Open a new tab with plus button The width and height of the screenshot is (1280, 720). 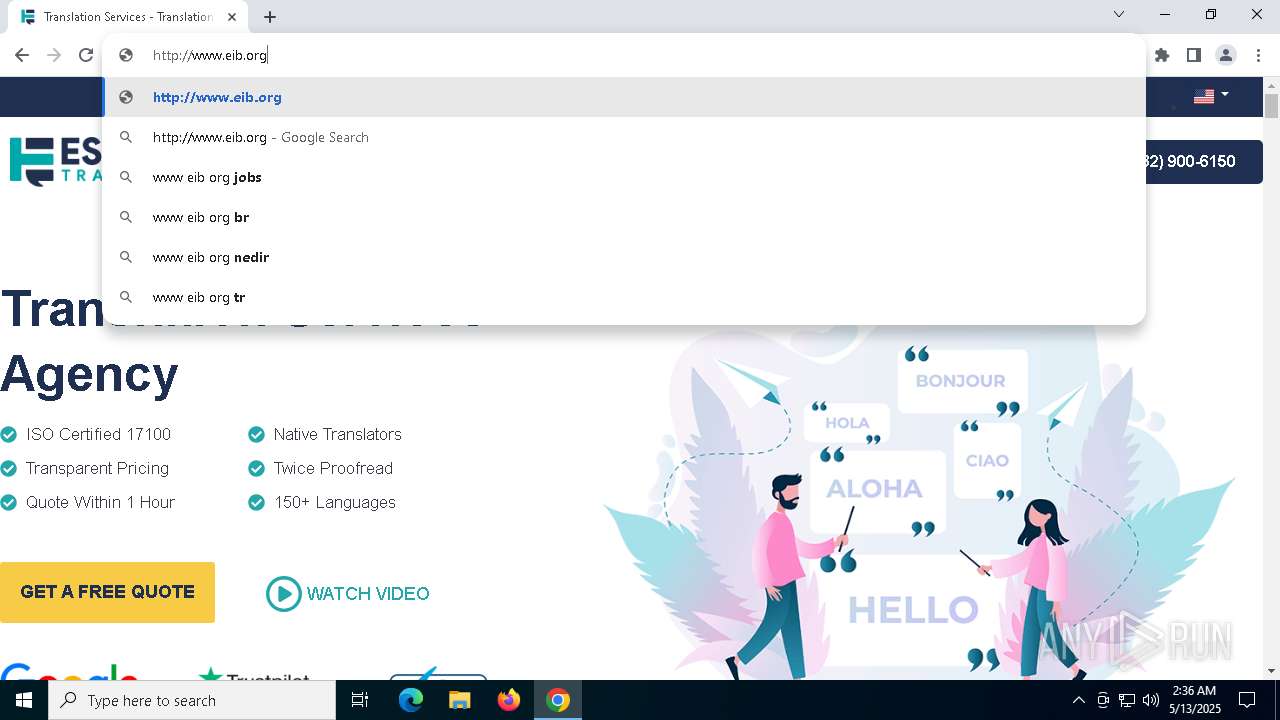point(270,17)
